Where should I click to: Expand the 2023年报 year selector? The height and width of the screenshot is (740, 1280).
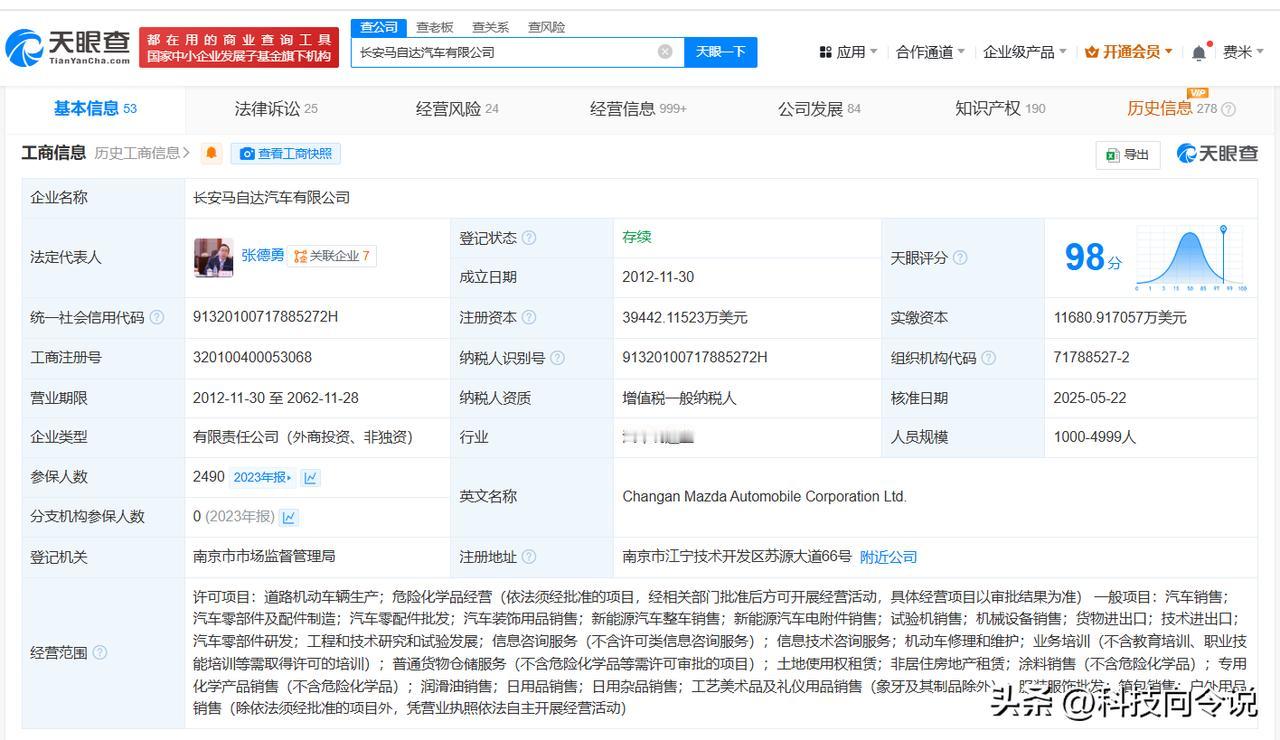262,478
